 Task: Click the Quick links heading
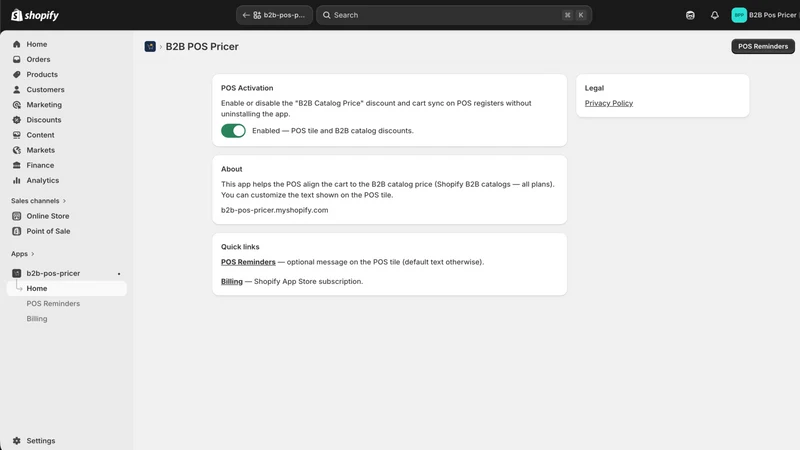pyautogui.click(x=240, y=247)
